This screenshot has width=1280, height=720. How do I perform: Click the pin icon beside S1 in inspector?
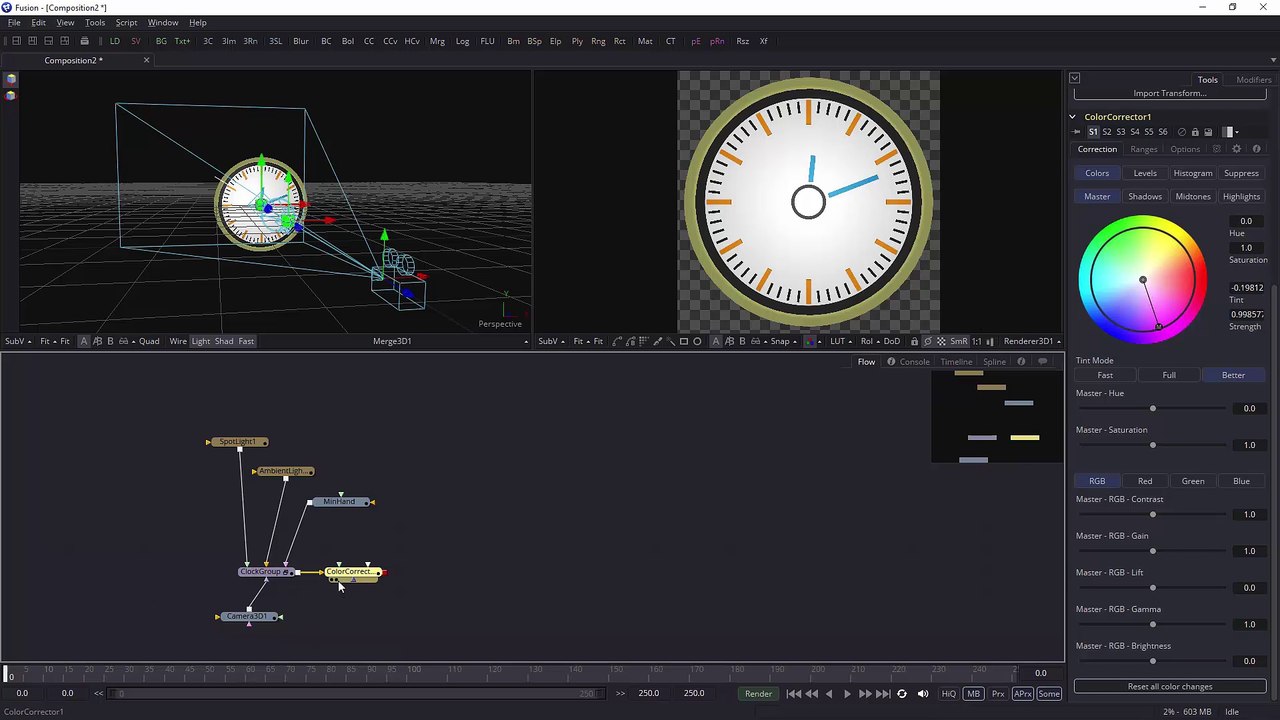1077,132
